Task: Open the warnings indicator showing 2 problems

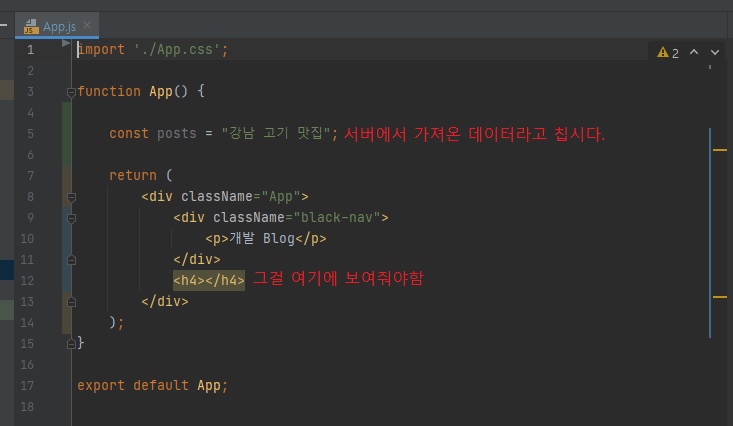Action: [x=668, y=53]
